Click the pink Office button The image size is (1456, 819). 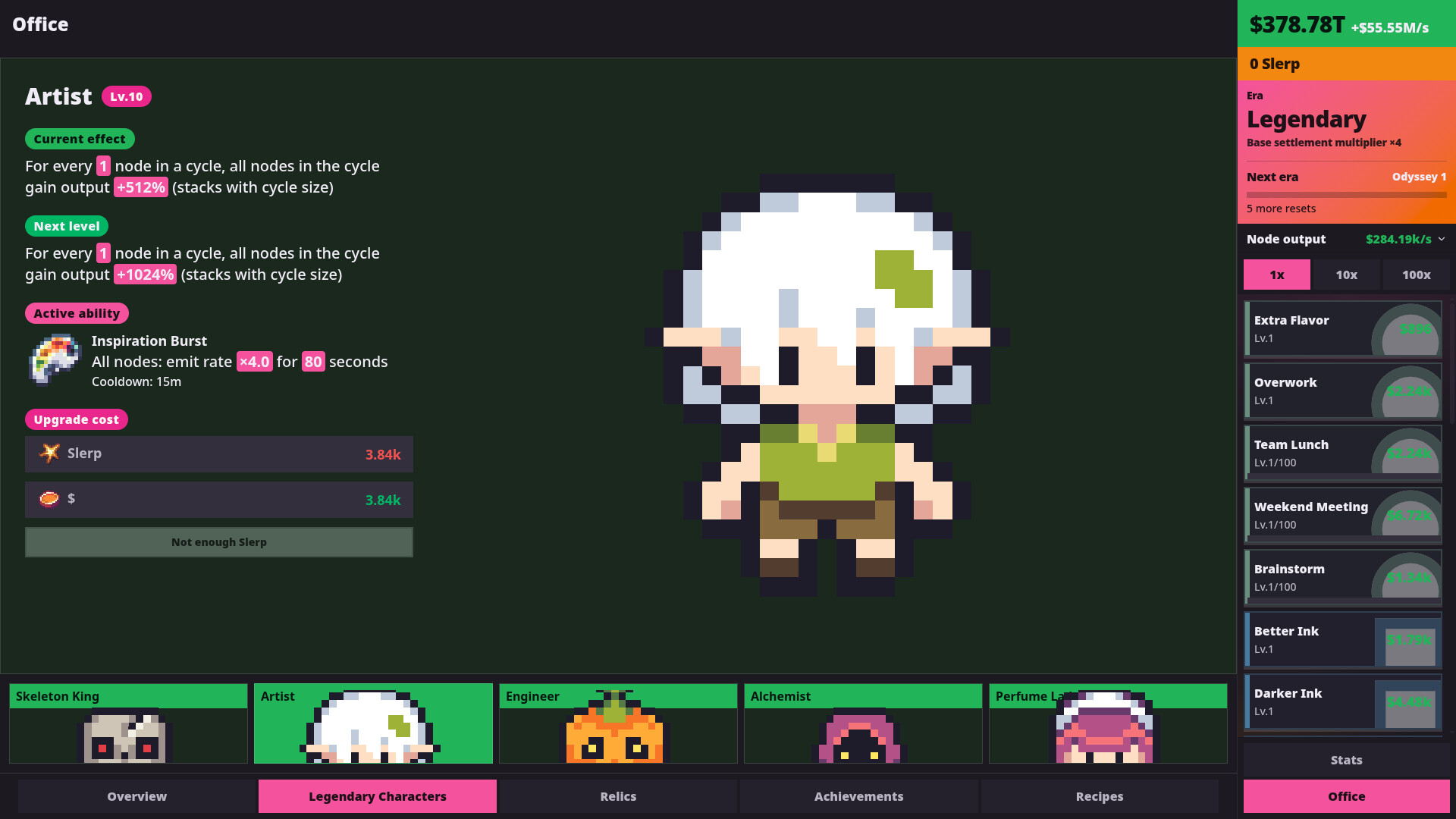coord(1347,796)
